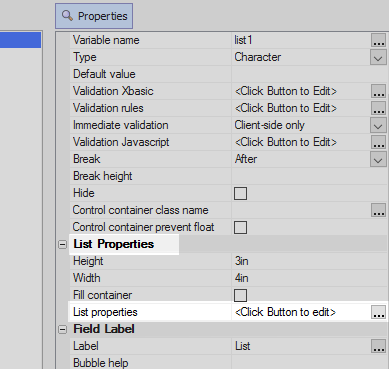The image size is (389, 369).
Task: Open ellipsis editor for Variable name
Action: click(x=378, y=40)
